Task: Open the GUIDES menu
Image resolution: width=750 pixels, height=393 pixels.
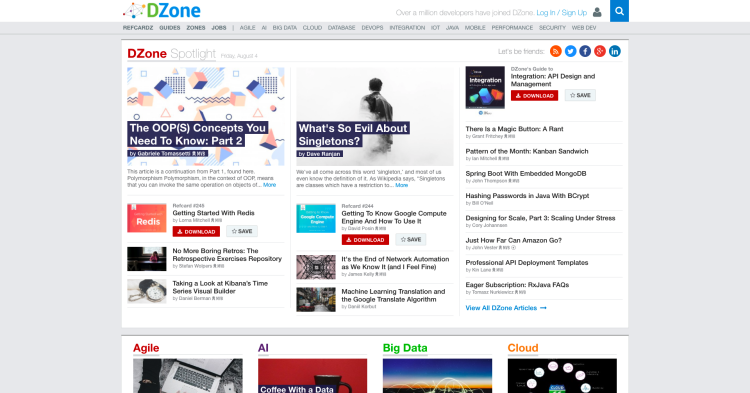Action: [170, 28]
